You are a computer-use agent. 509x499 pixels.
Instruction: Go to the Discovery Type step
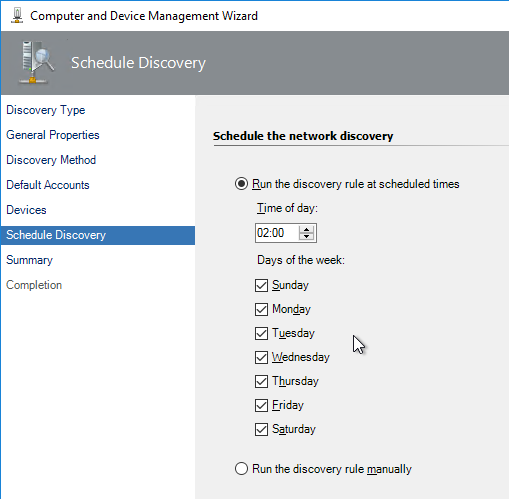point(46,110)
